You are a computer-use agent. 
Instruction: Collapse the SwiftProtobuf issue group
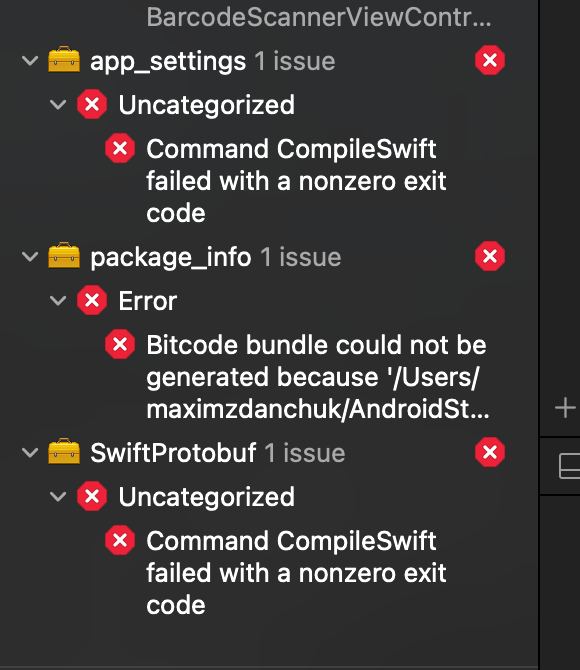coord(30,453)
